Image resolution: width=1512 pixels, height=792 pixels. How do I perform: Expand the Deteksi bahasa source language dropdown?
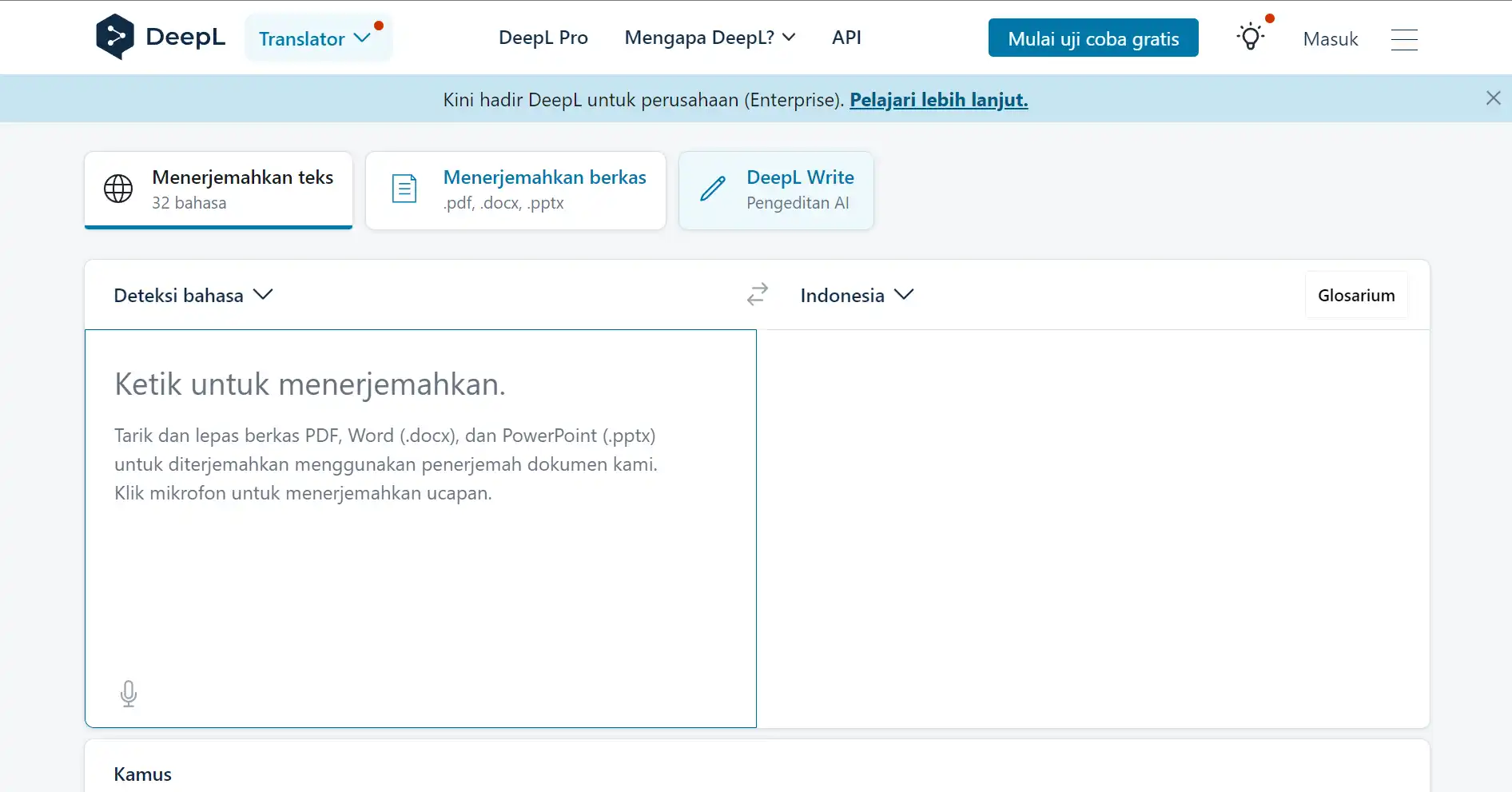coord(193,295)
